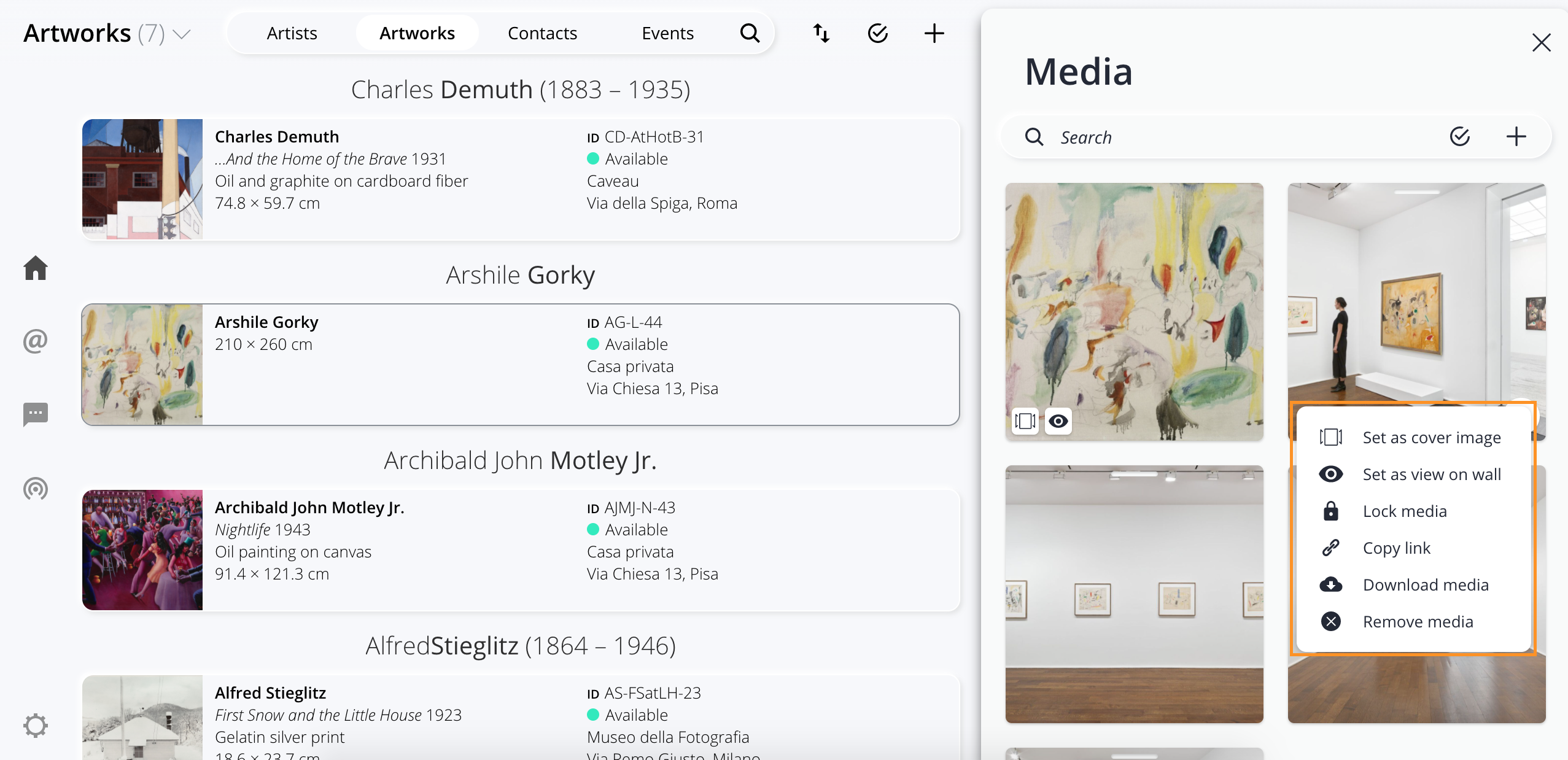Add a new artwork with plus icon
This screenshot has height=760, width=1568.
pyautogui.click(x=934, y=33)
